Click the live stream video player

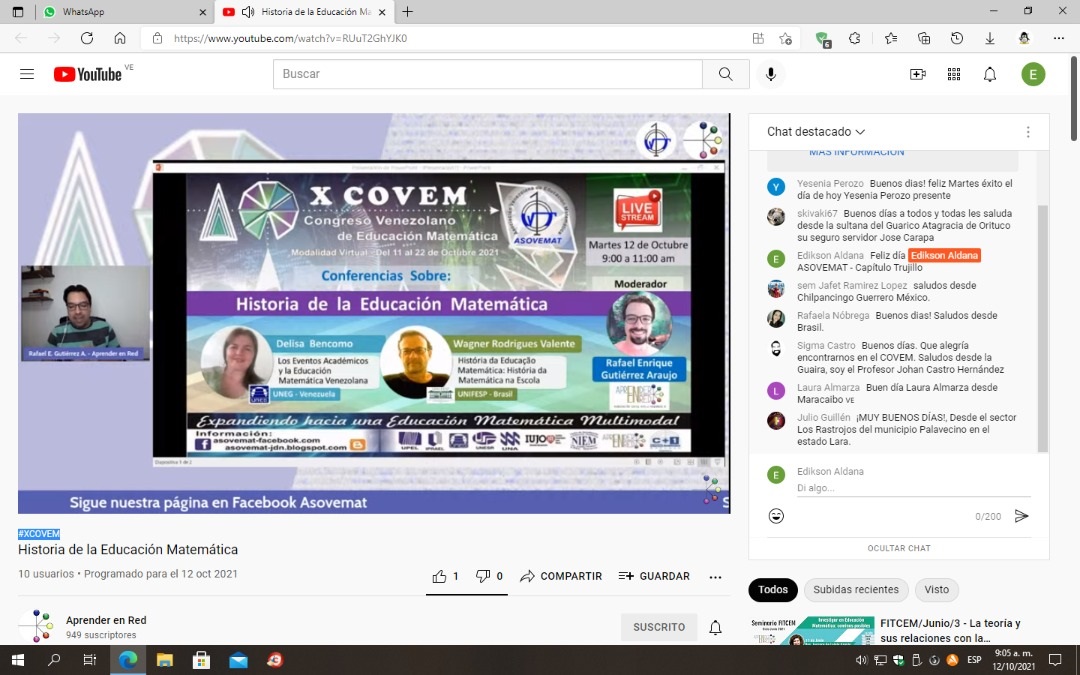click(374, 313)
